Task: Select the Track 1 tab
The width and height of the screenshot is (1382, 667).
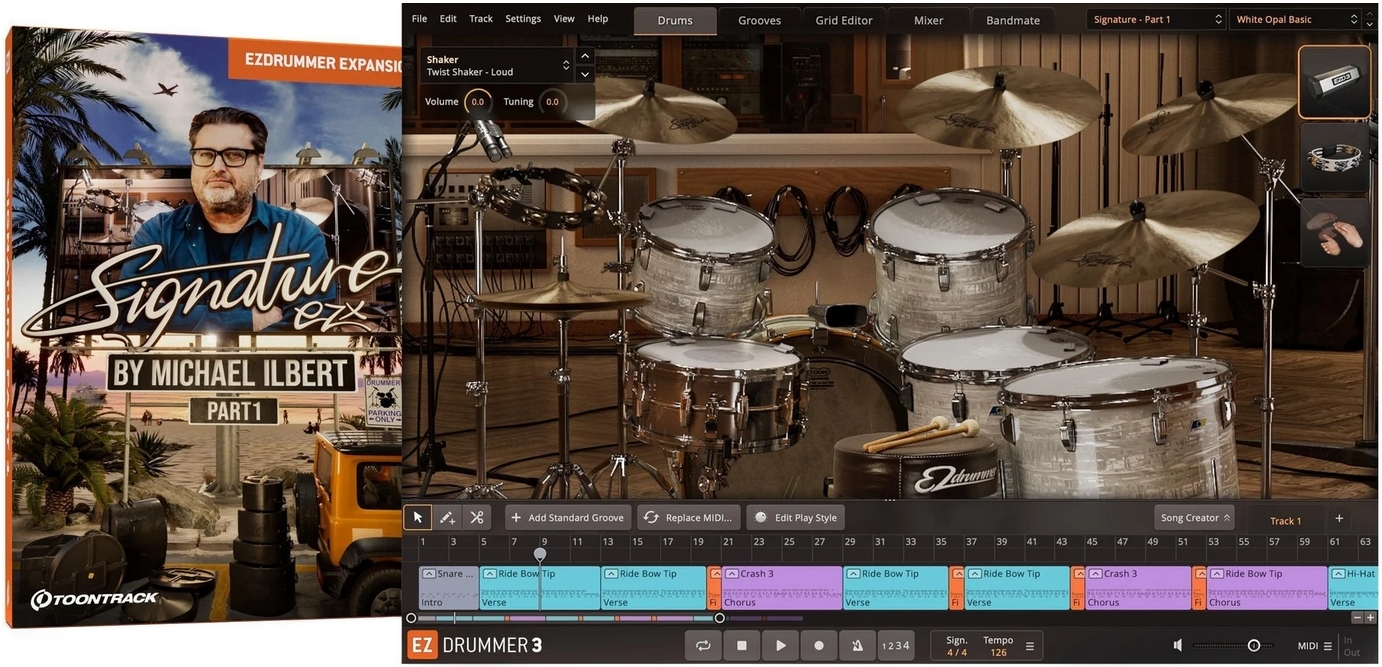Action: point(1285,520)
